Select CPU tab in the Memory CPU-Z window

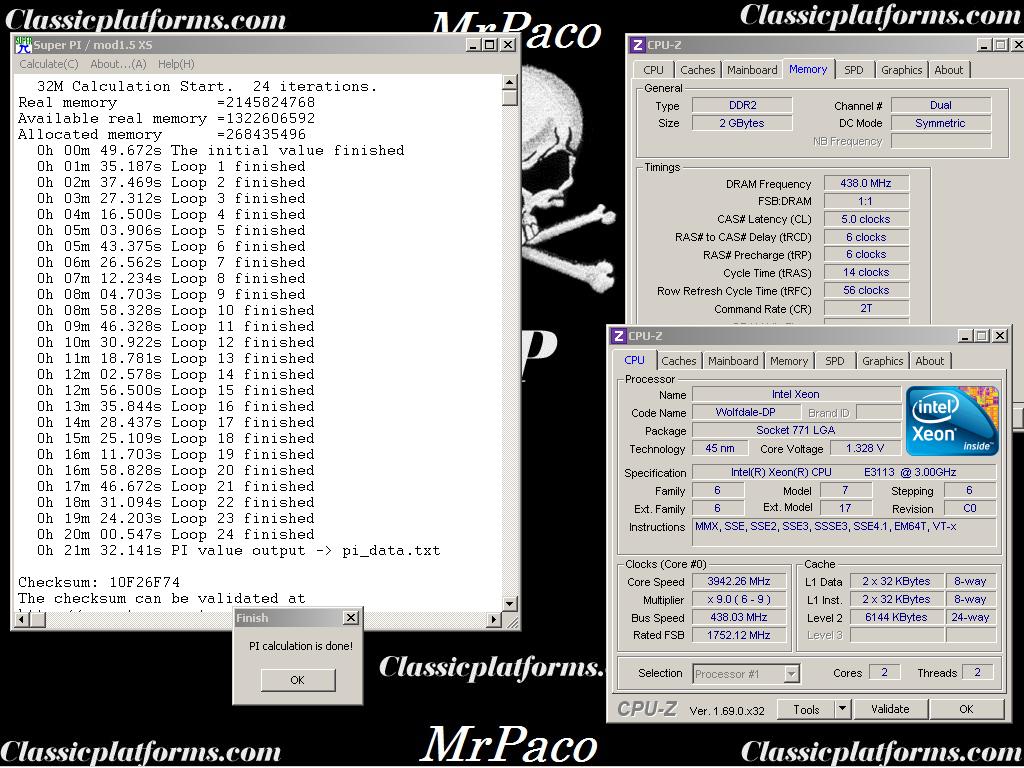653,70
